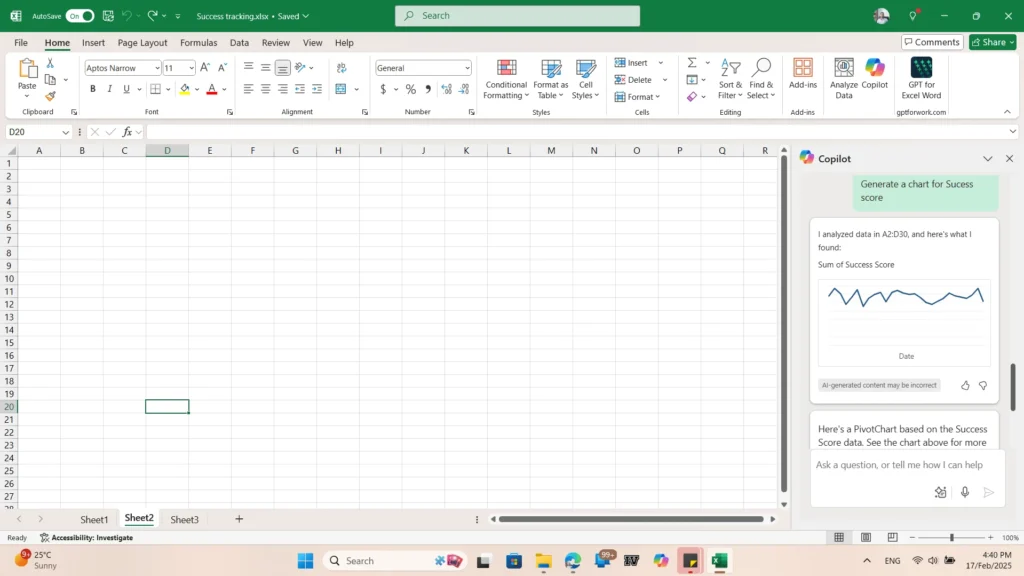Switch to Sheet3 tab
The image size is (1024, 576).
(184, 520)
